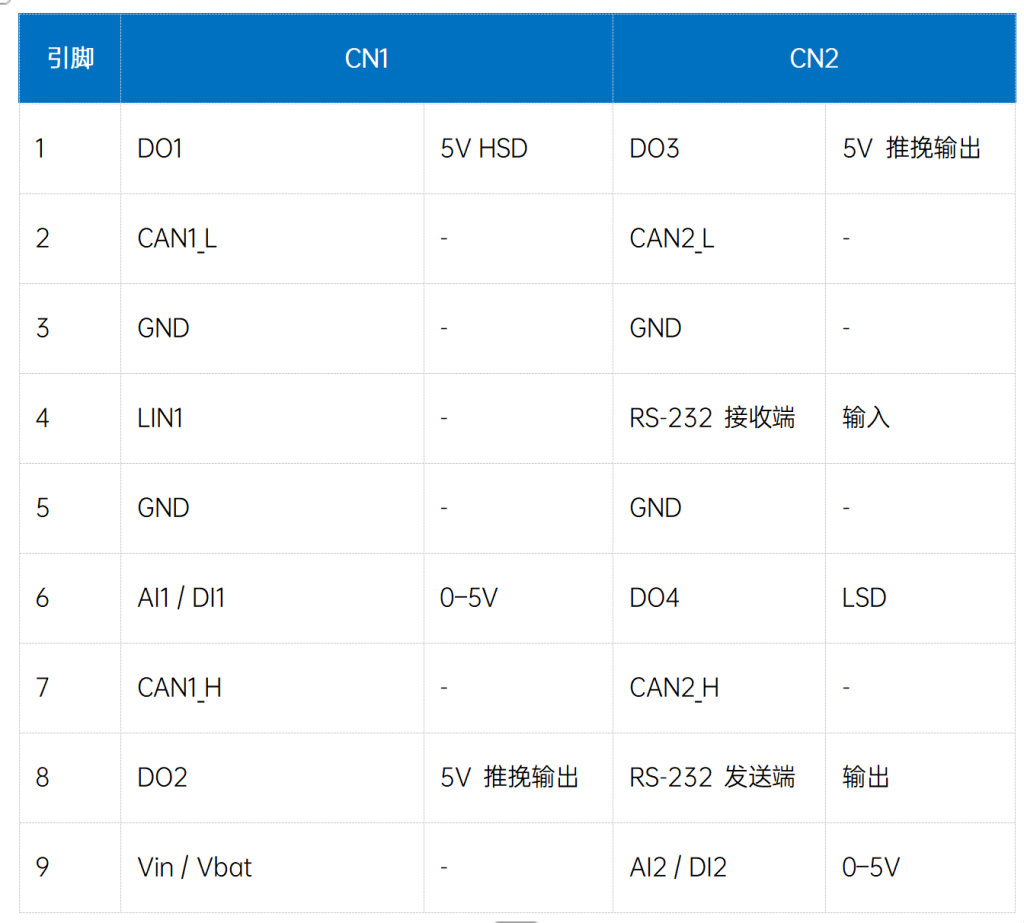This screenshot has height=923, width=1024.
Task: Click the DO4 cell
Action: click(654, 598)
